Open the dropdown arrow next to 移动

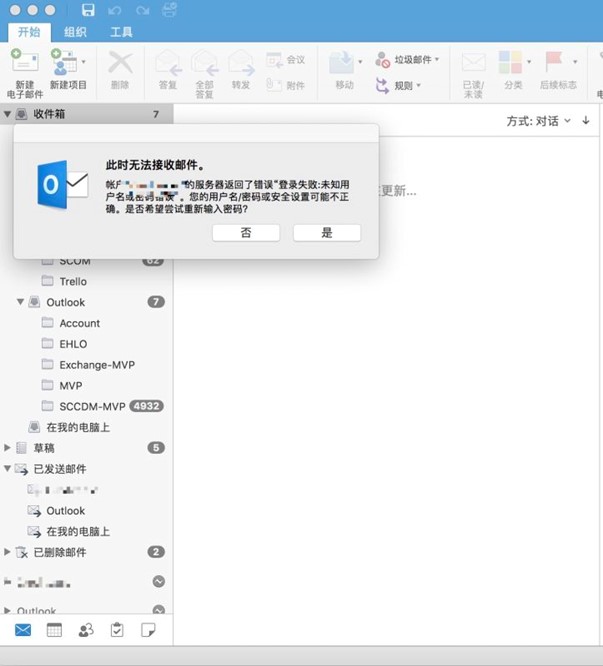[x=360, y=62]
